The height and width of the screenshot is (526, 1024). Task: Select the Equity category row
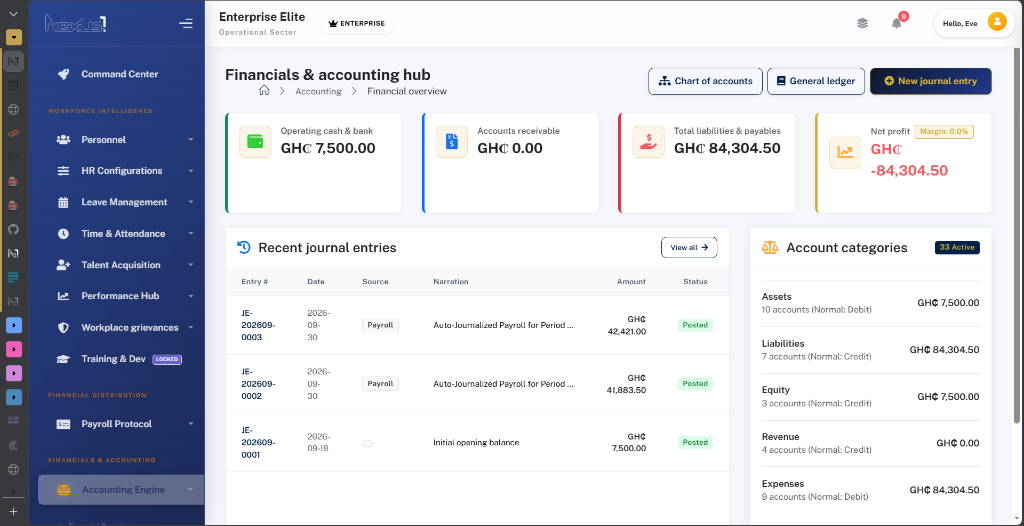pyautogui.click(x=871, y=397)
